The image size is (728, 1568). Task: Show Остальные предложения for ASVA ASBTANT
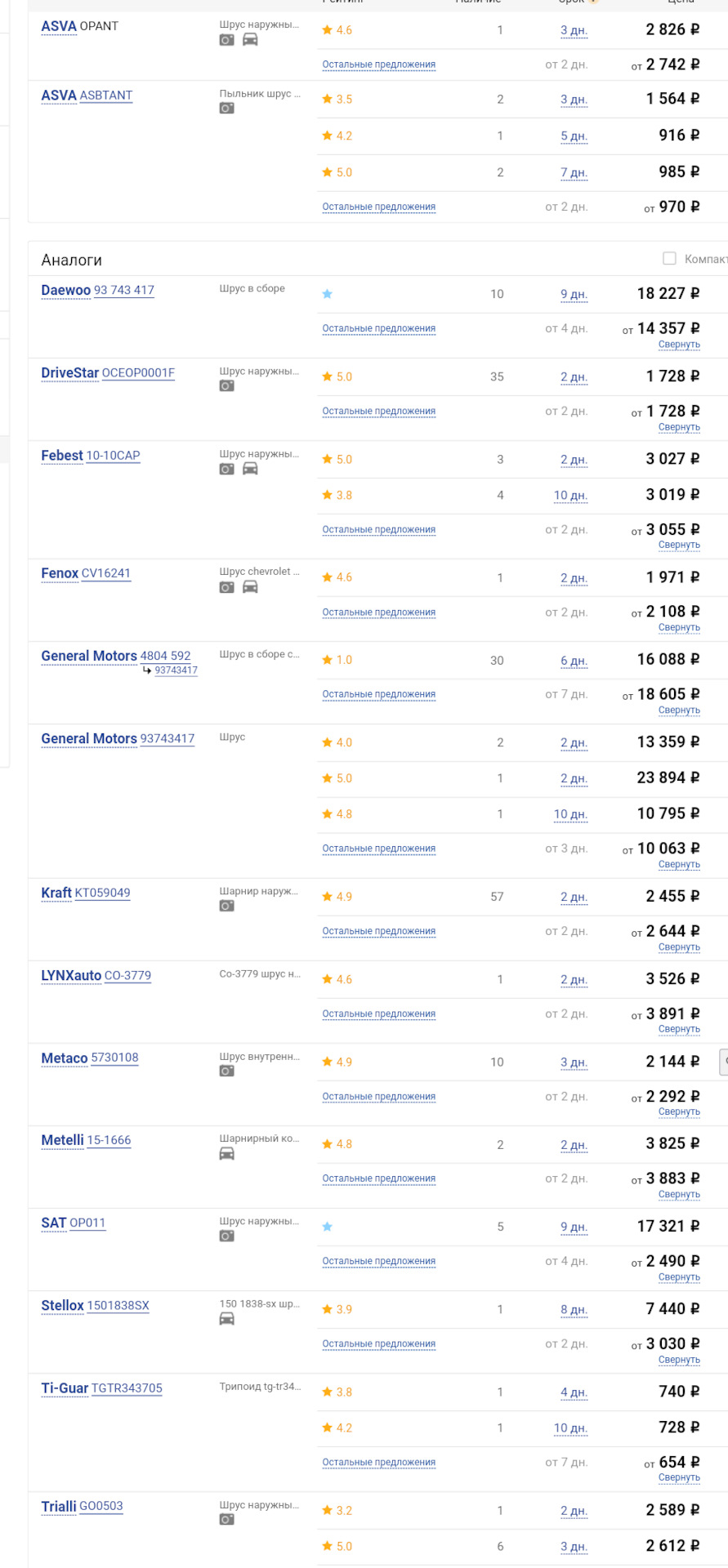(378, 207)
